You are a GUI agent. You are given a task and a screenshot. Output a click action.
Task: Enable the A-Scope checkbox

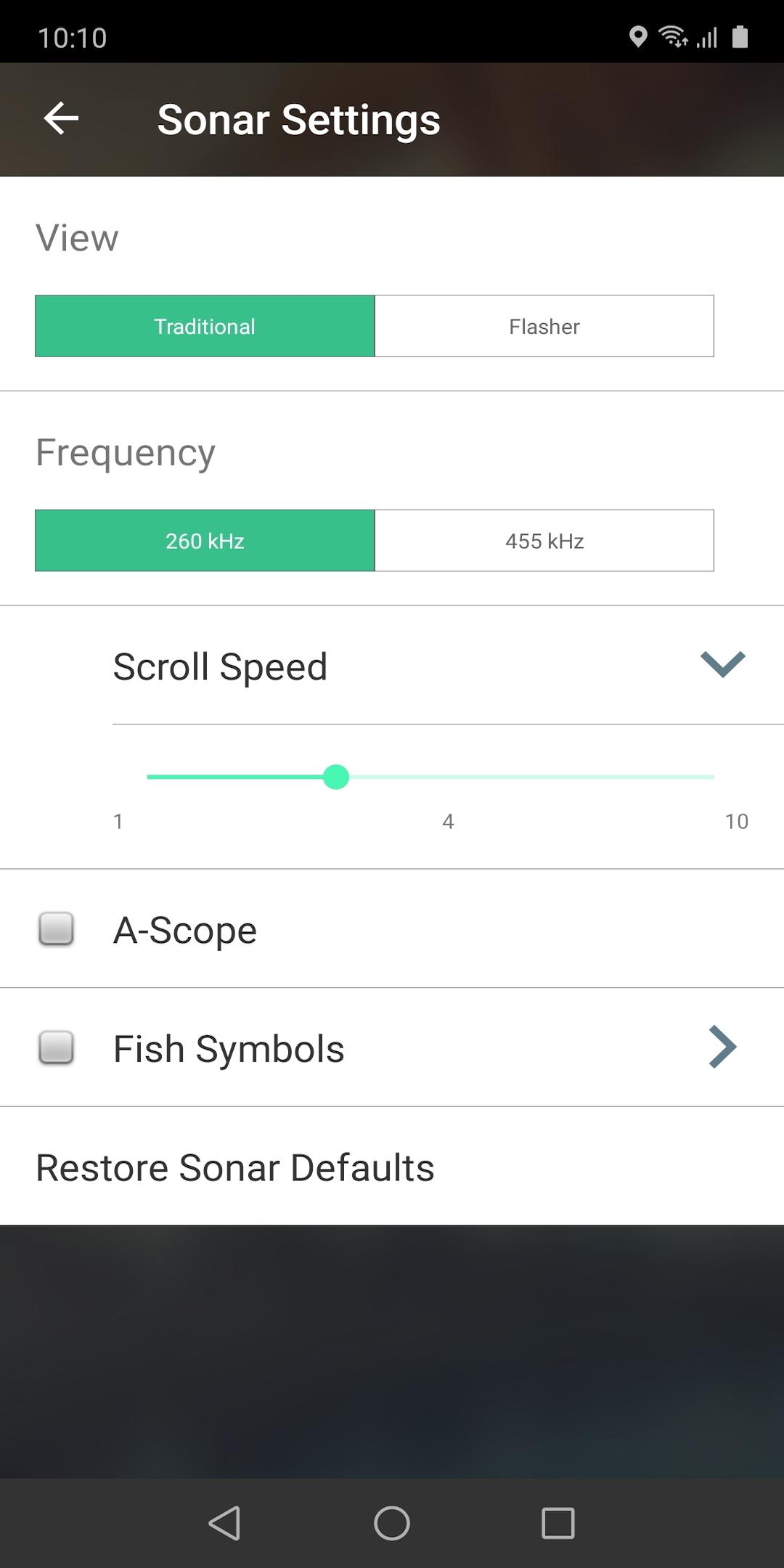pos(56,928)
